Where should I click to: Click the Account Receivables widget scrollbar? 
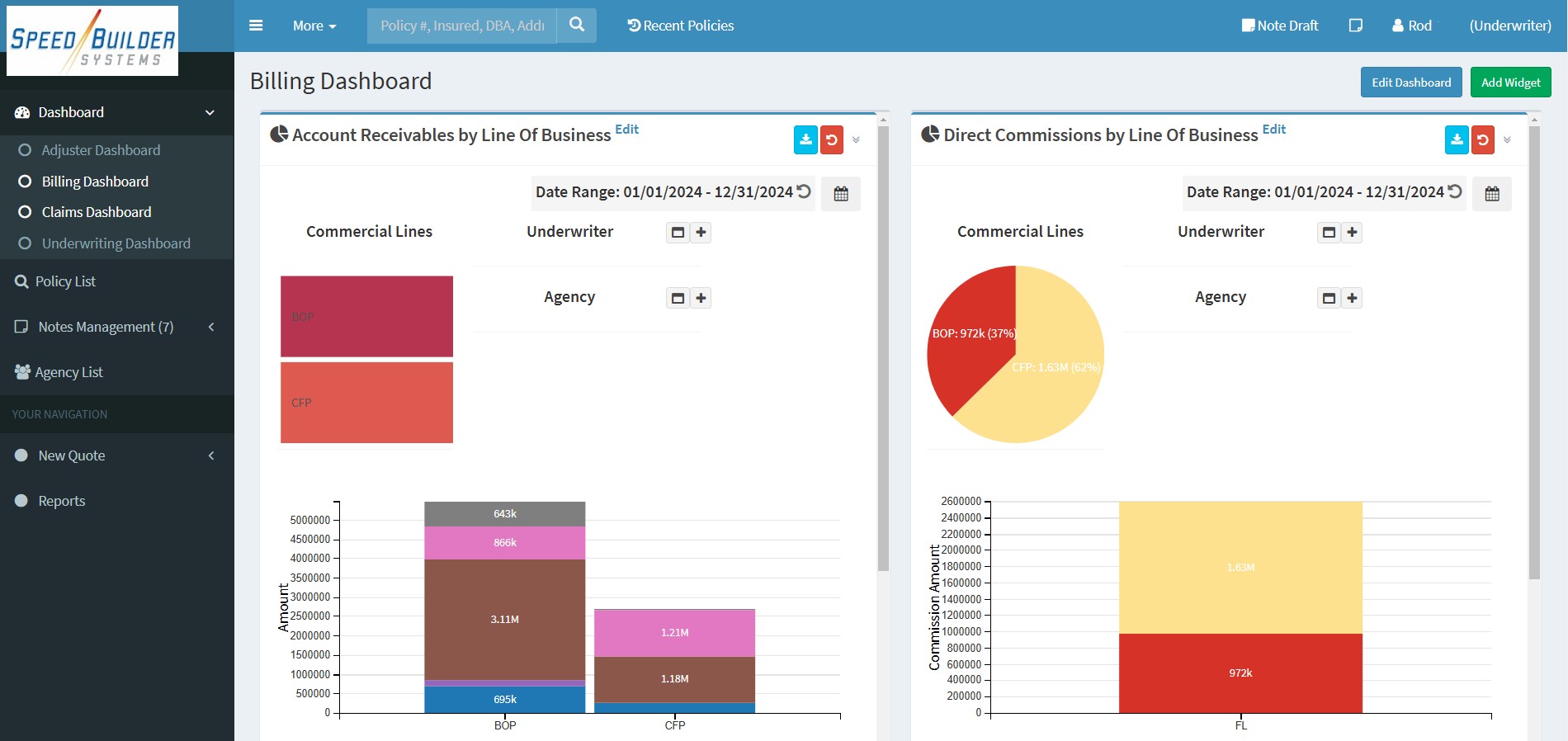(883, 347)
